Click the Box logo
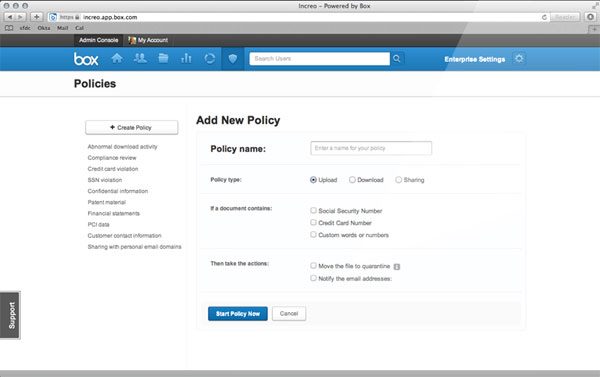The image size is (600, 377). coord(86,59)
